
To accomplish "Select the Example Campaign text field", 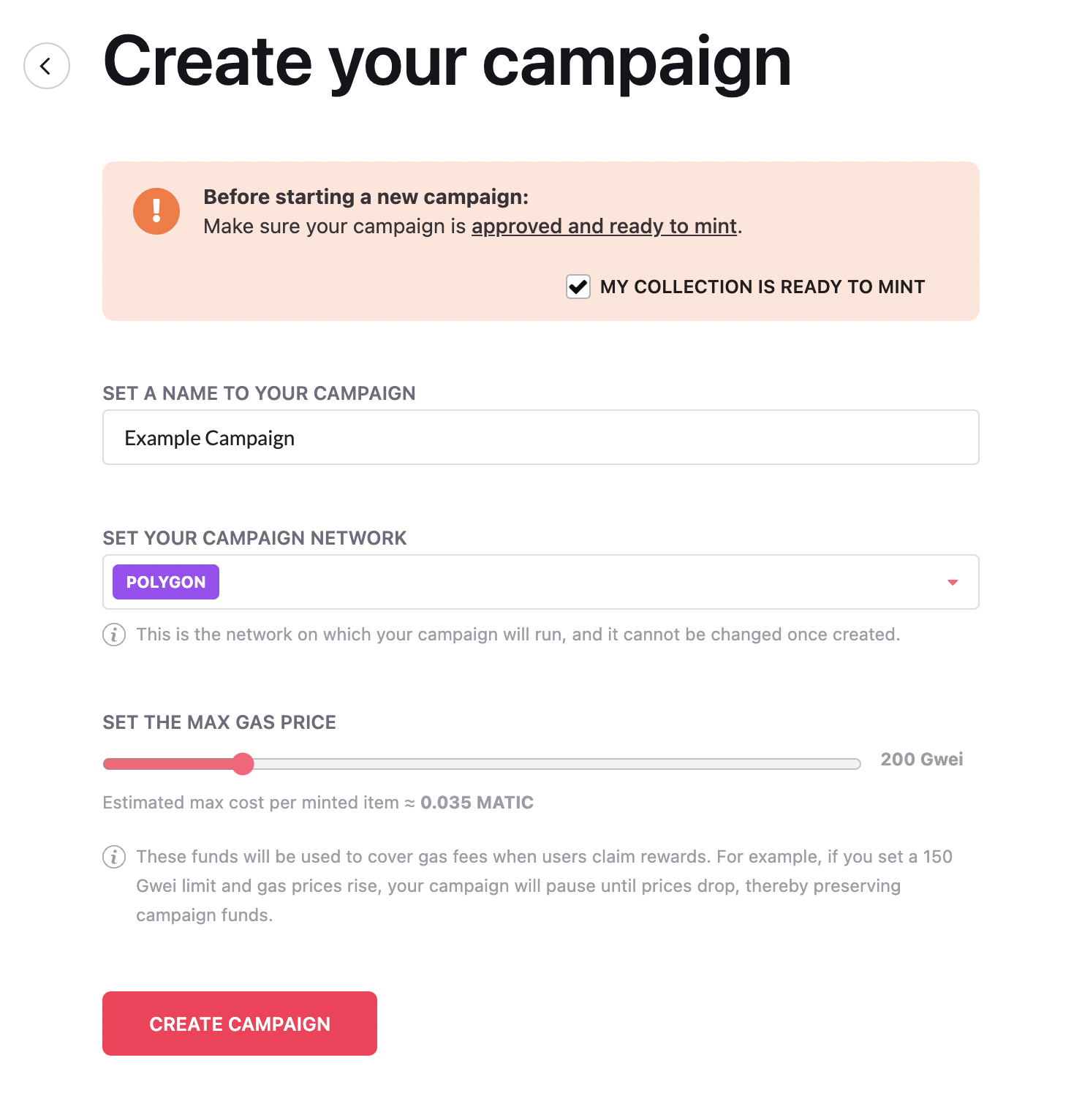I will point(540,437).
